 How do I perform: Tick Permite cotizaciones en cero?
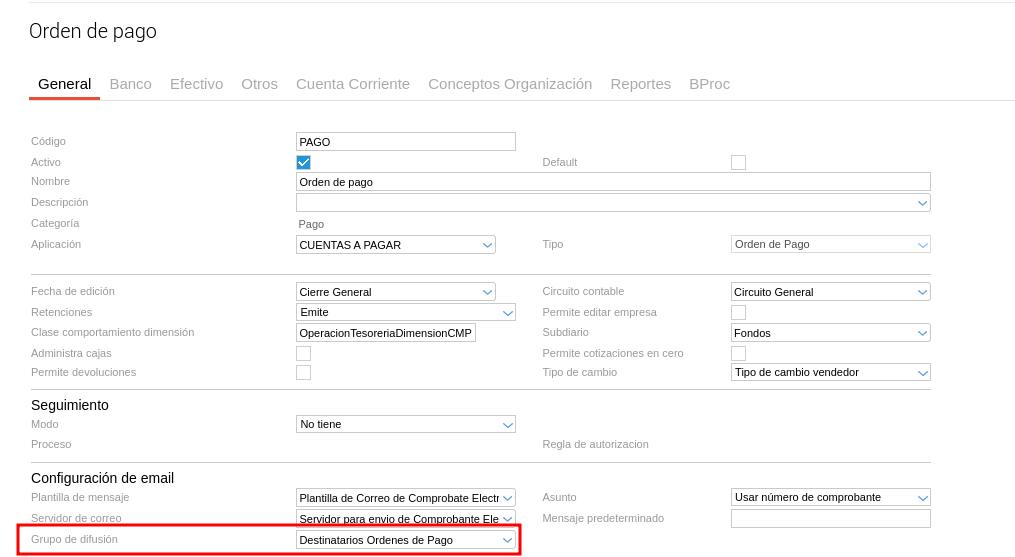738,353
